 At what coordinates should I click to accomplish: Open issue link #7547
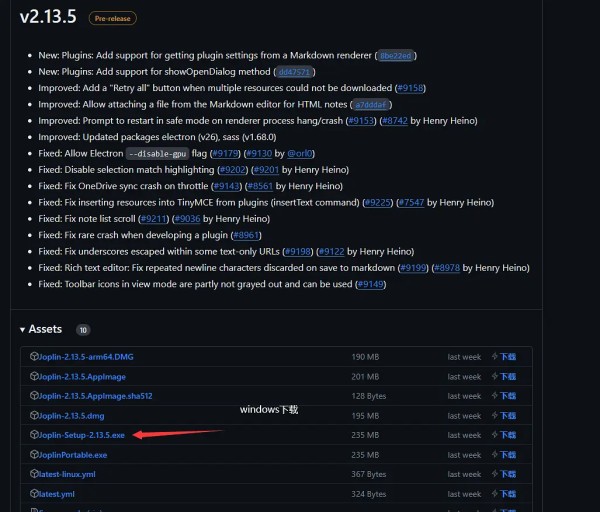pyautogui.click(x=411, y=202)
